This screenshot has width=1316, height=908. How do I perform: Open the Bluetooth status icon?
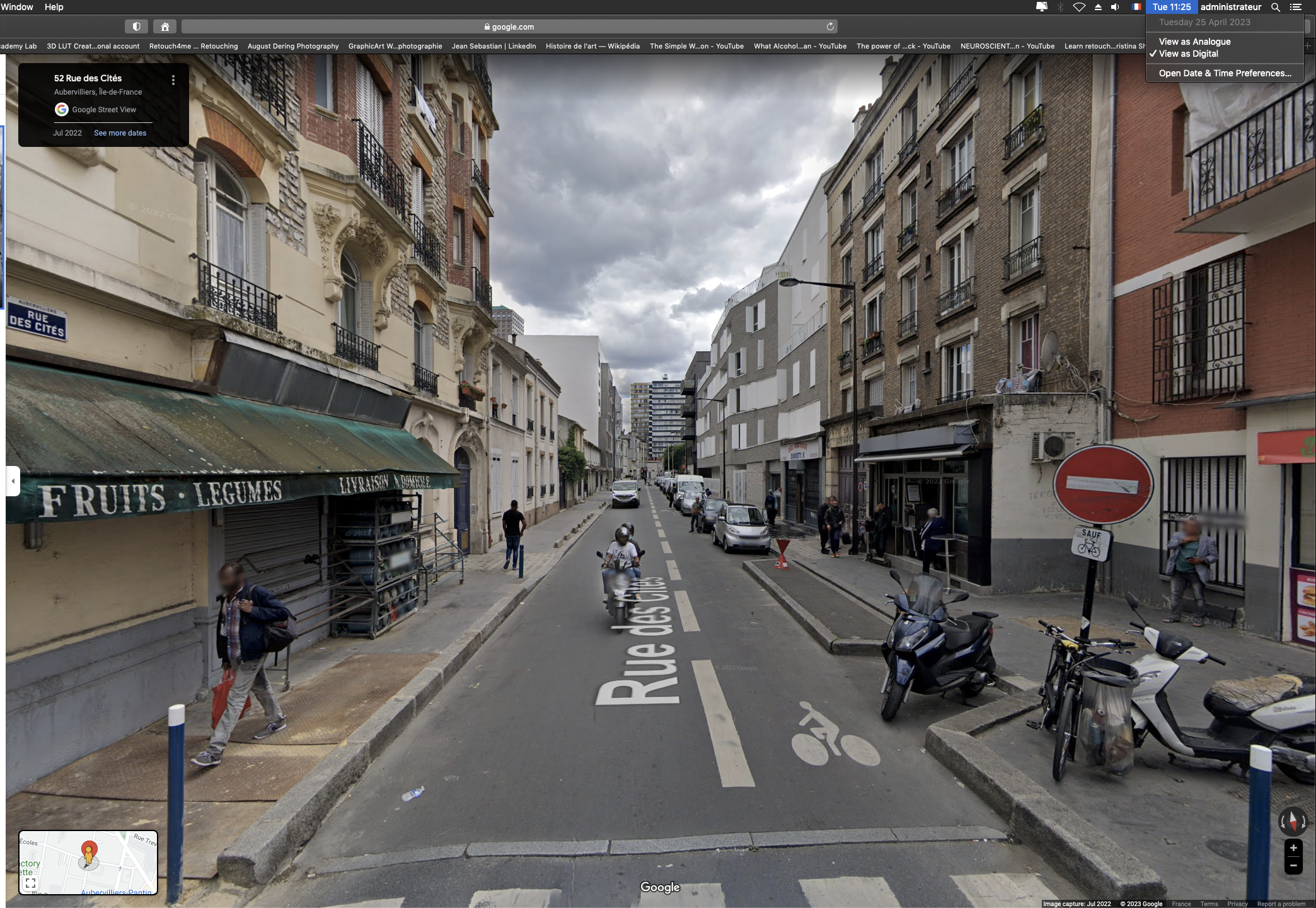(x=1061, y=7)
